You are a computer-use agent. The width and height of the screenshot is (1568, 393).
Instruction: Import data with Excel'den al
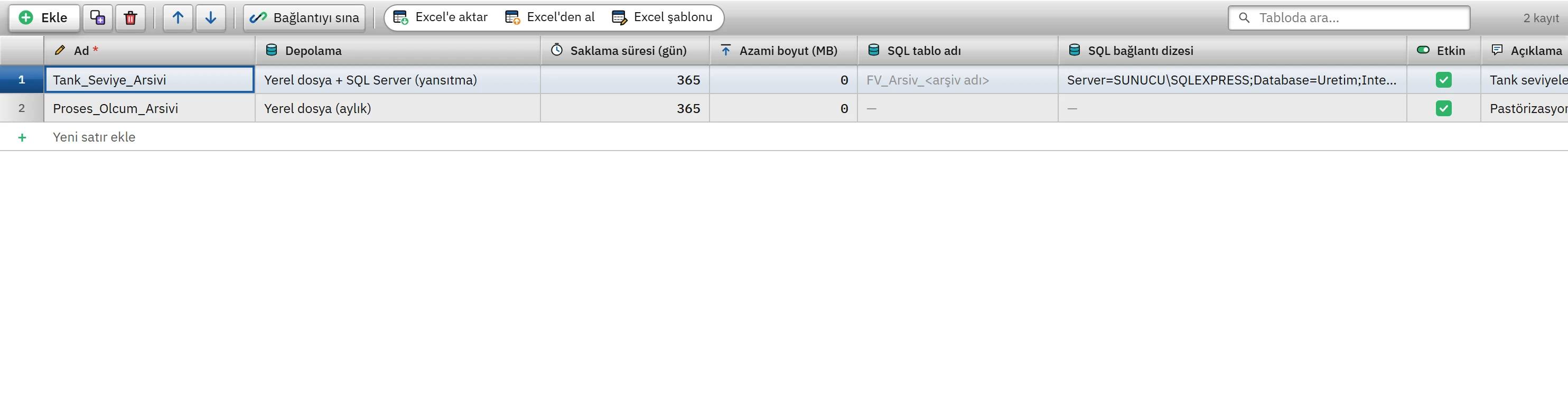(550, 17)
